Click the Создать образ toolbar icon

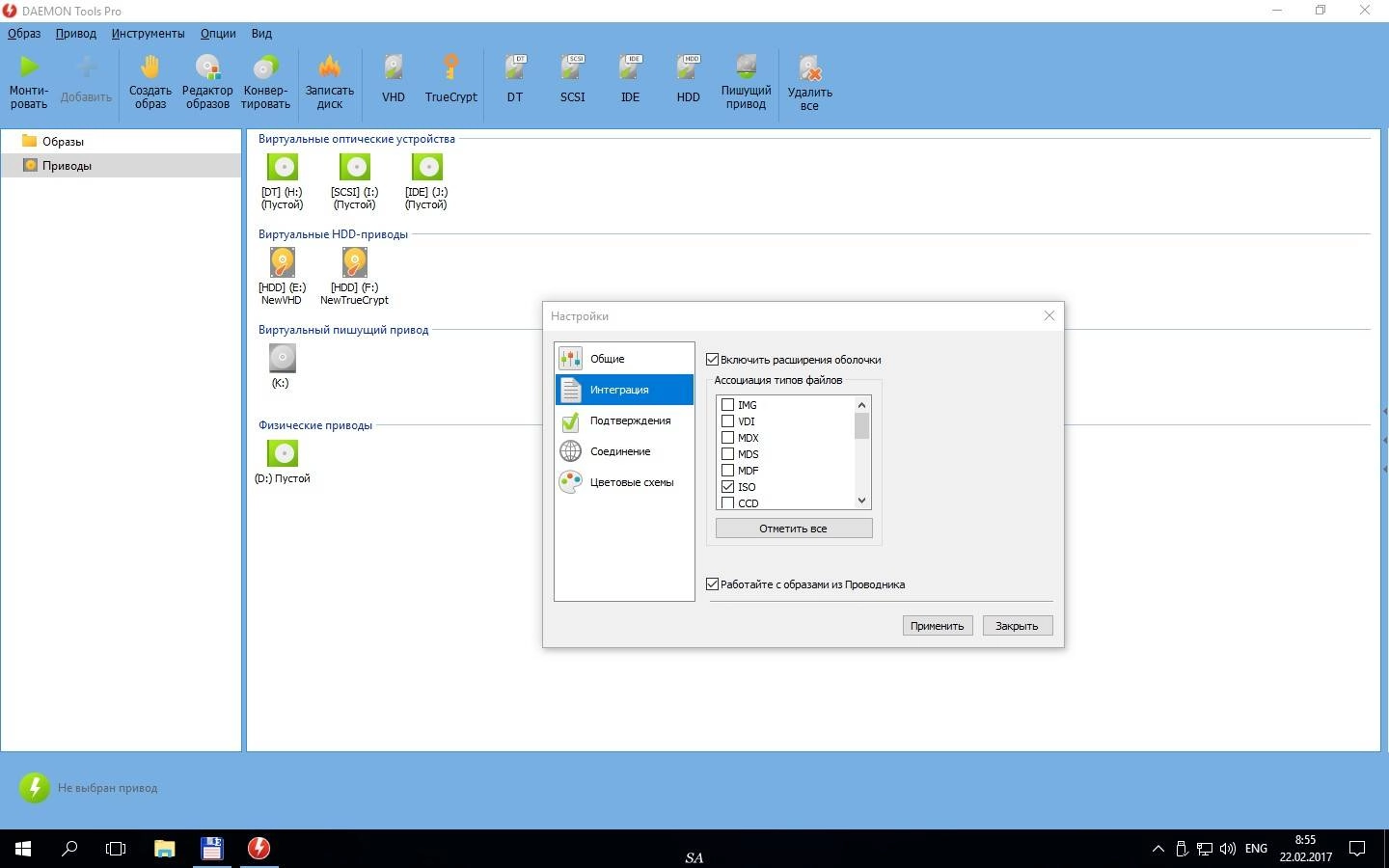(150, 67)
